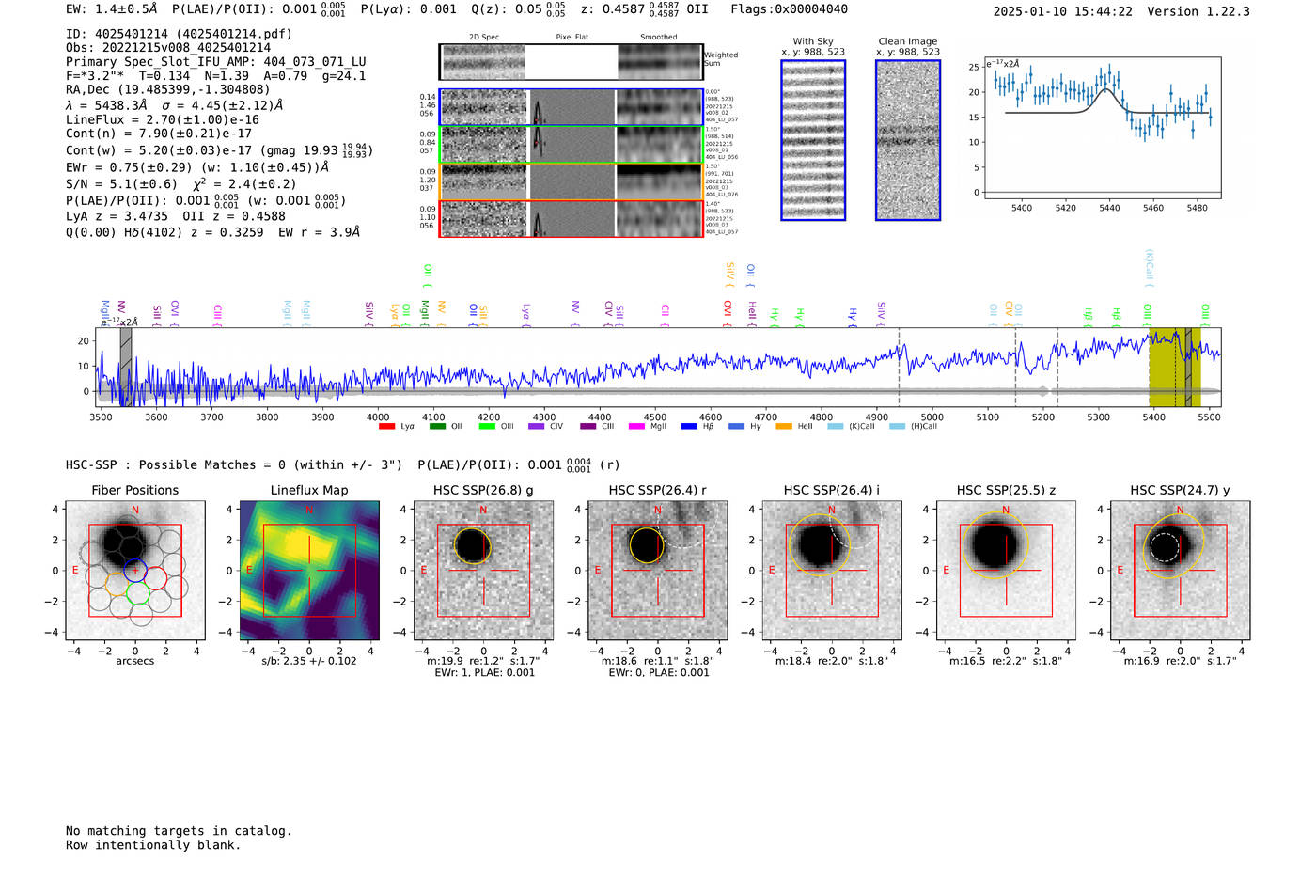Click the EWr: 1, PLAE: 0.001 caption

tap(484, 673)
